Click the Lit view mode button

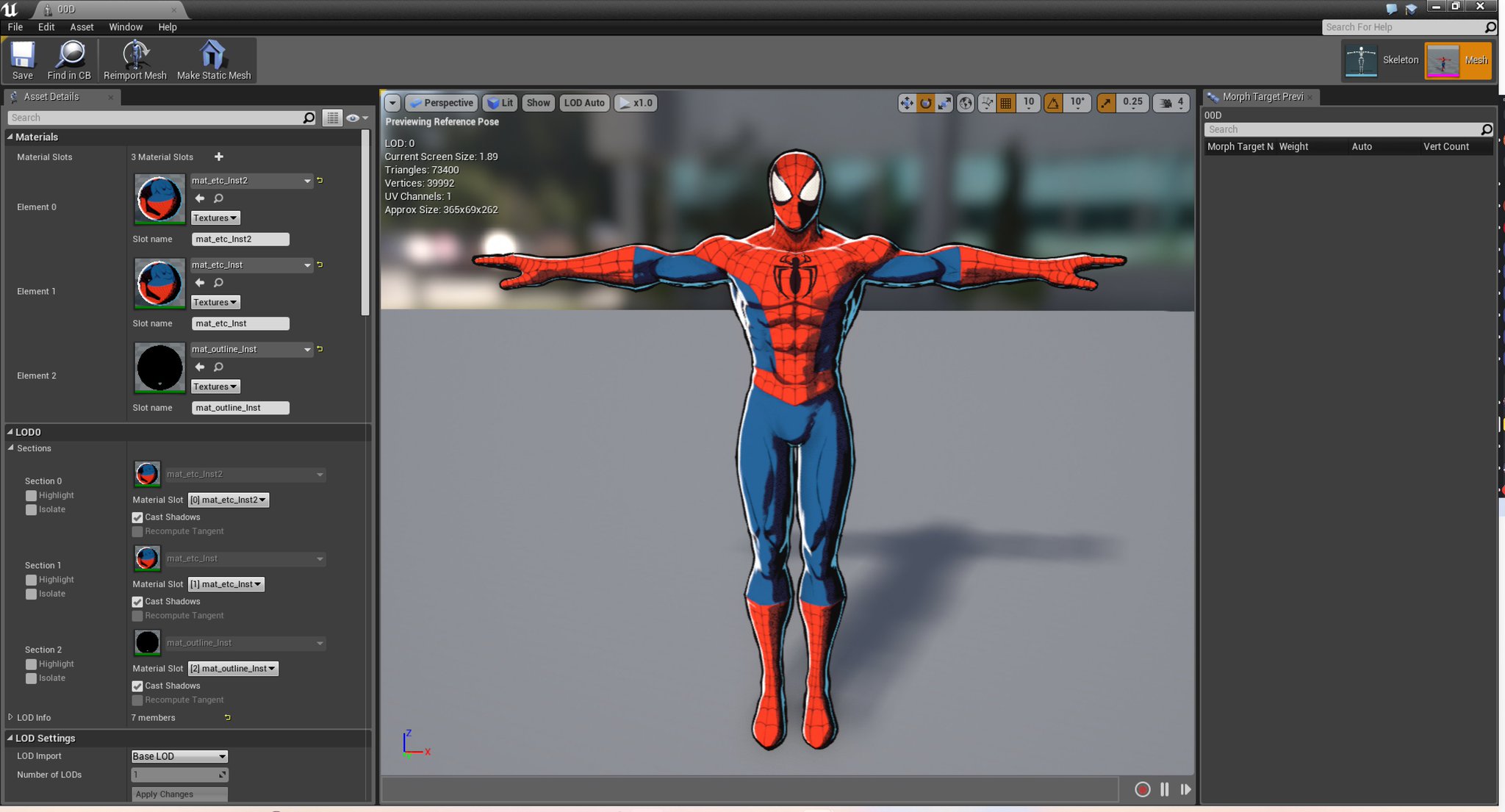point(500,104)
